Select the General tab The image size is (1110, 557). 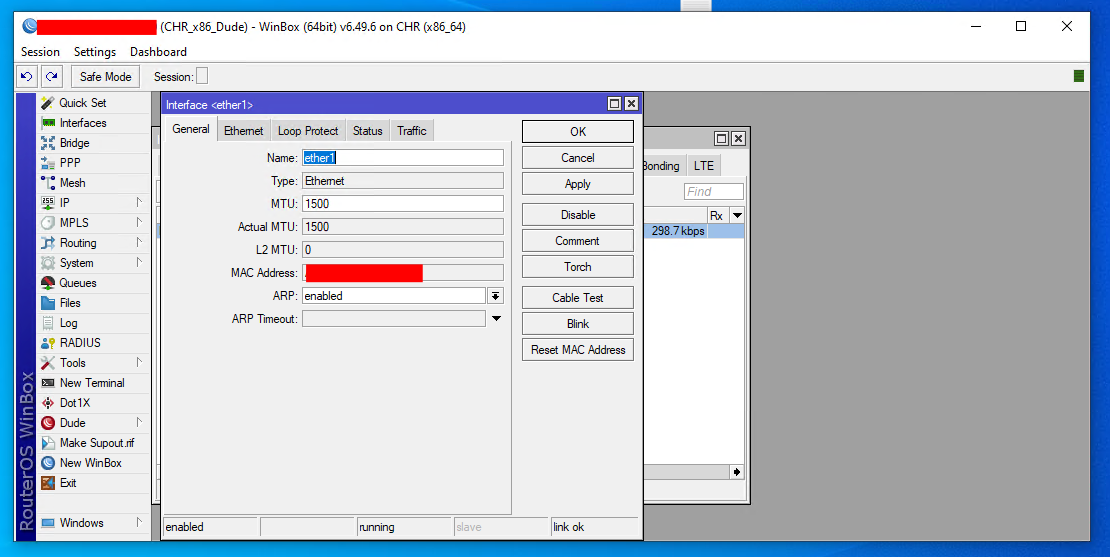tap(191, 130)
